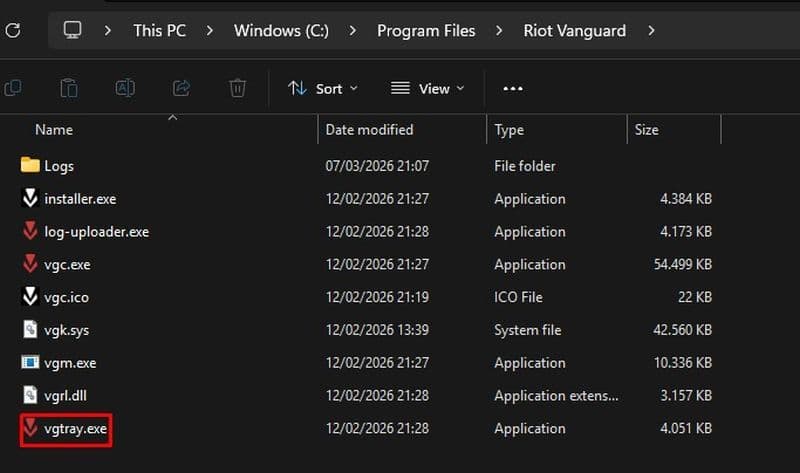Sort by Date modified column header

pyautogui.click(x=369, y=130)
